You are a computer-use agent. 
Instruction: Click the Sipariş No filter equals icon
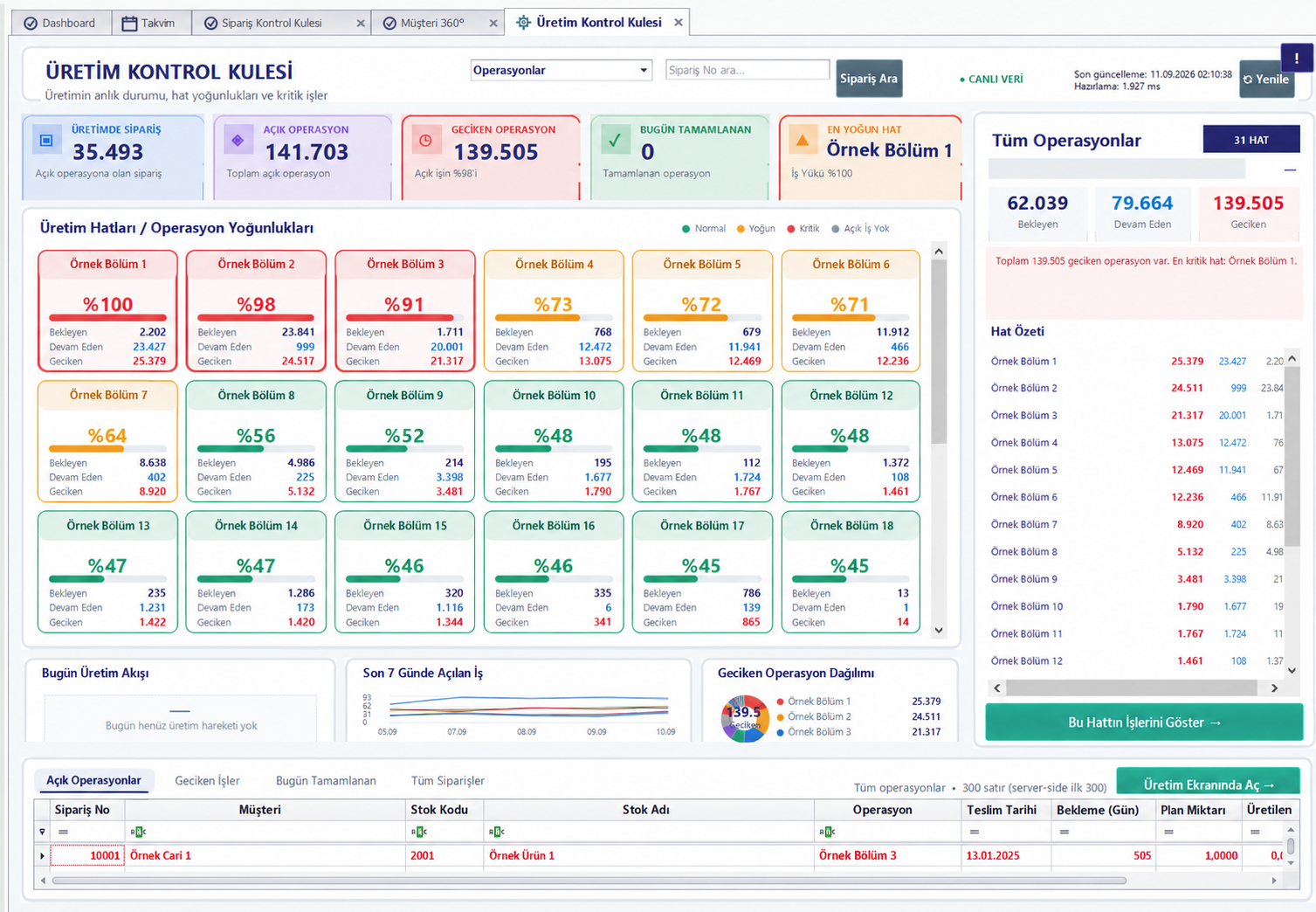click(63, 832)
